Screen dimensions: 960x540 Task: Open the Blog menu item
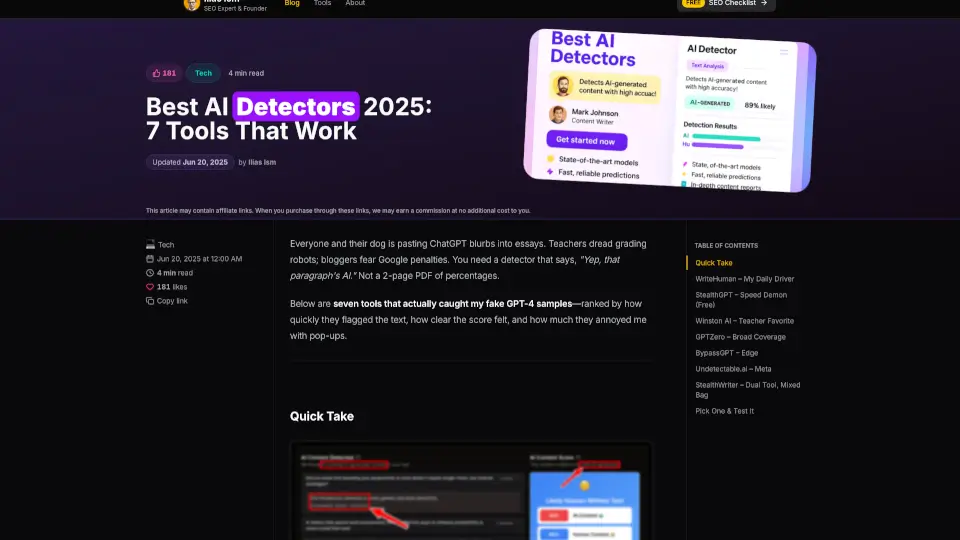(x=292, y=3)
